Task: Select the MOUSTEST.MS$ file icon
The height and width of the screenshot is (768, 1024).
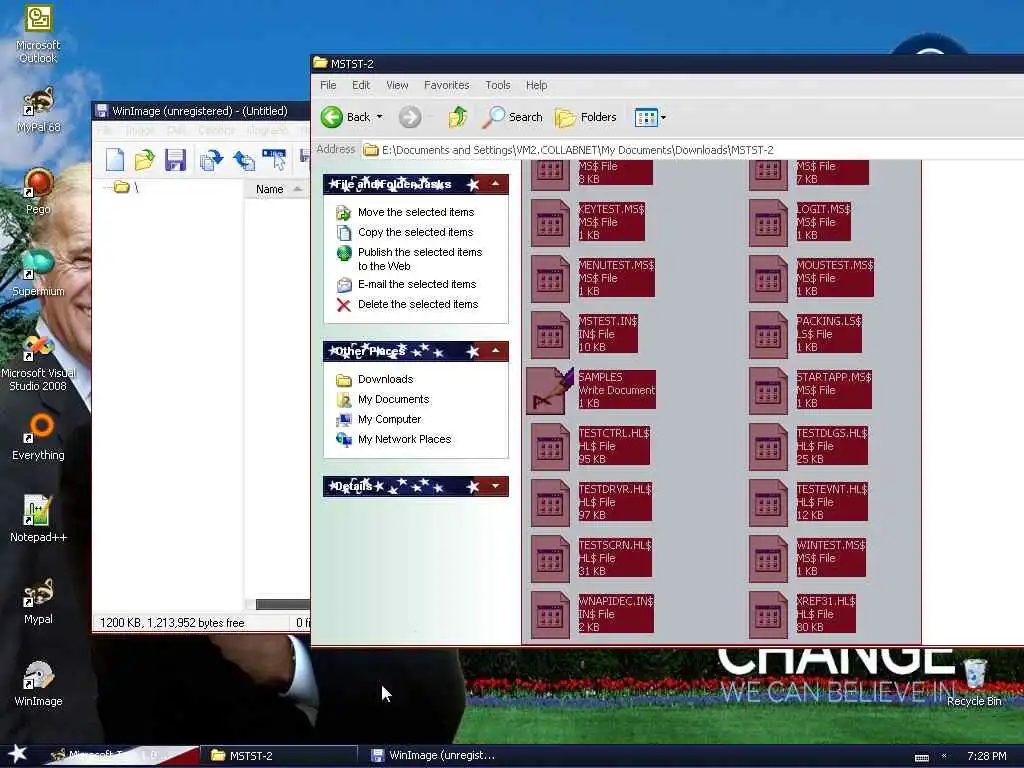Action: point(768,279)
